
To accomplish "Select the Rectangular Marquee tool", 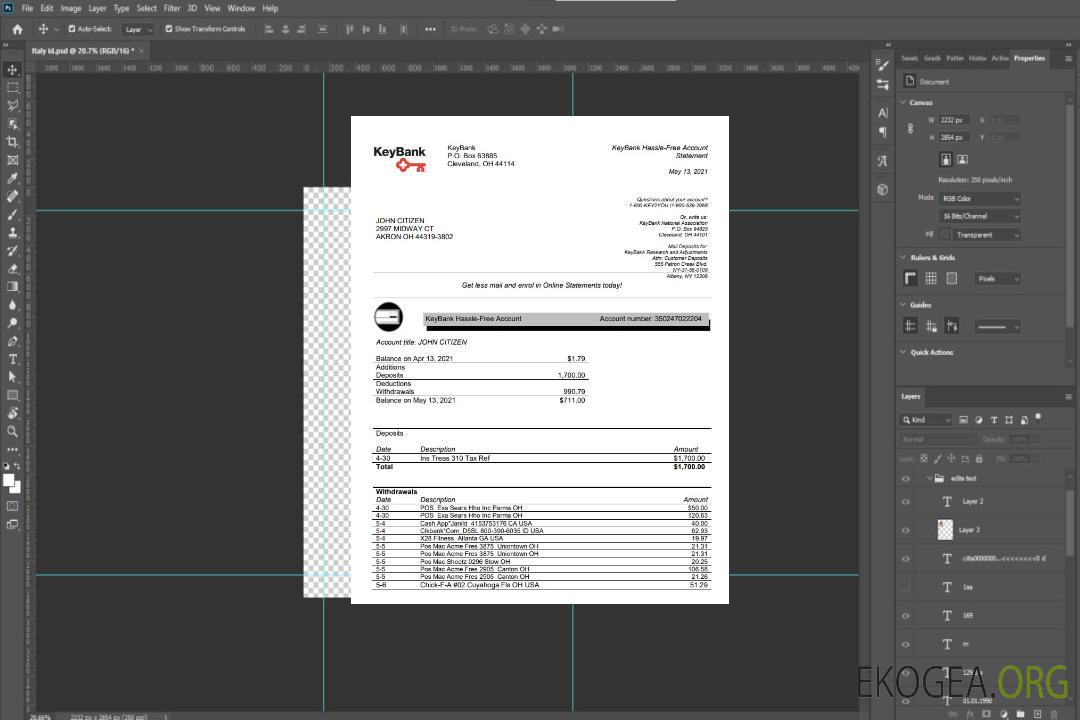I will coord(12,88).
